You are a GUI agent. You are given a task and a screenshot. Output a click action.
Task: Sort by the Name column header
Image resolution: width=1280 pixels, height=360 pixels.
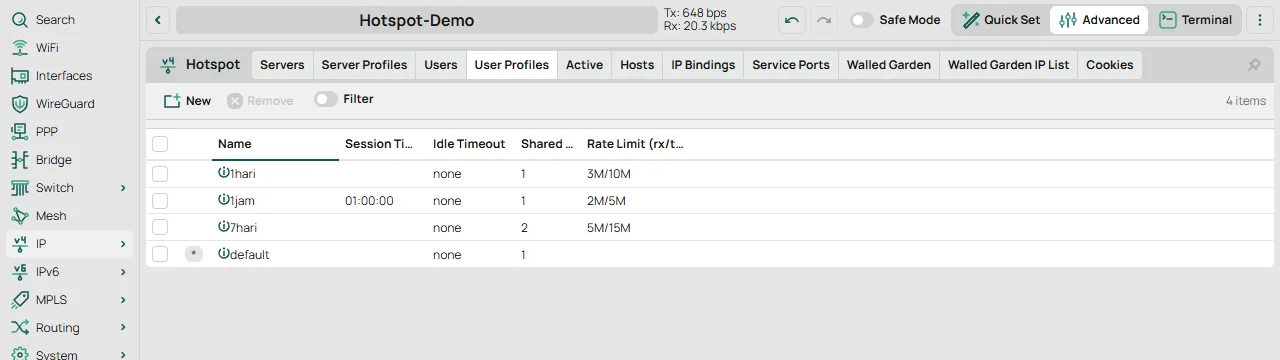click(275, 144)
